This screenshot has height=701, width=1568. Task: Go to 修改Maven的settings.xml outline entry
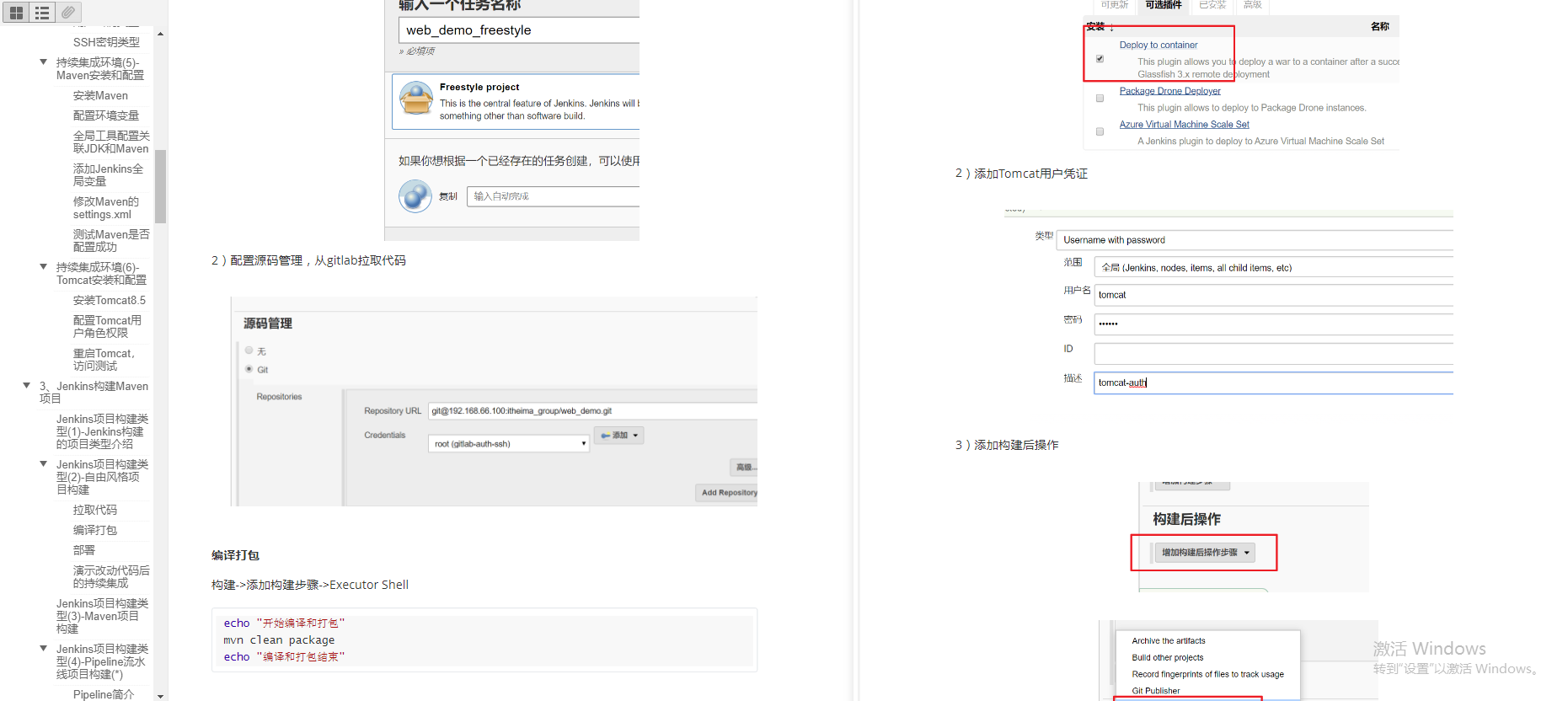[106, 208]
